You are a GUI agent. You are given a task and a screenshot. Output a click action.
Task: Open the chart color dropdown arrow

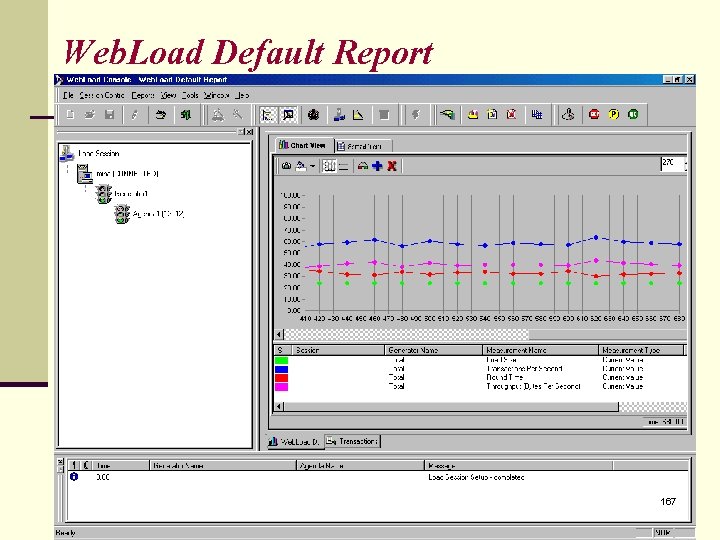312,166
